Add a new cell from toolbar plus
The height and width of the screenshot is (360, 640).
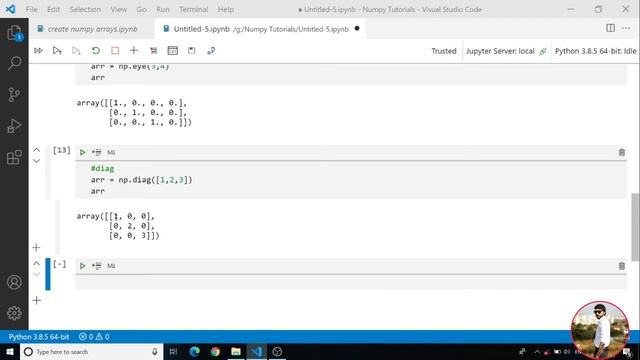click(x=134, y=51)
